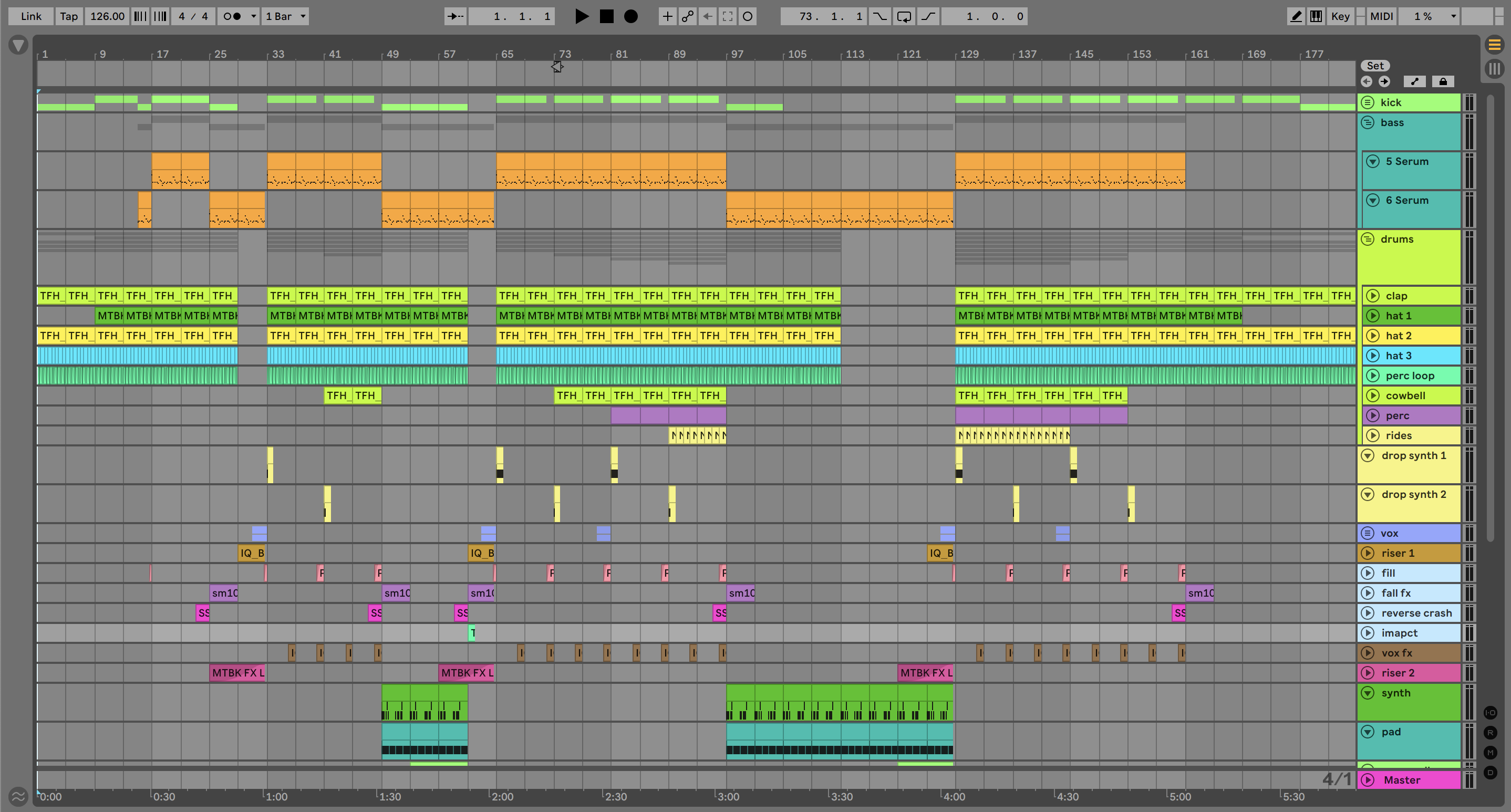Collapse the drop synth 1 track
Screen dimensions: 1511x812
click(1368, 455)
